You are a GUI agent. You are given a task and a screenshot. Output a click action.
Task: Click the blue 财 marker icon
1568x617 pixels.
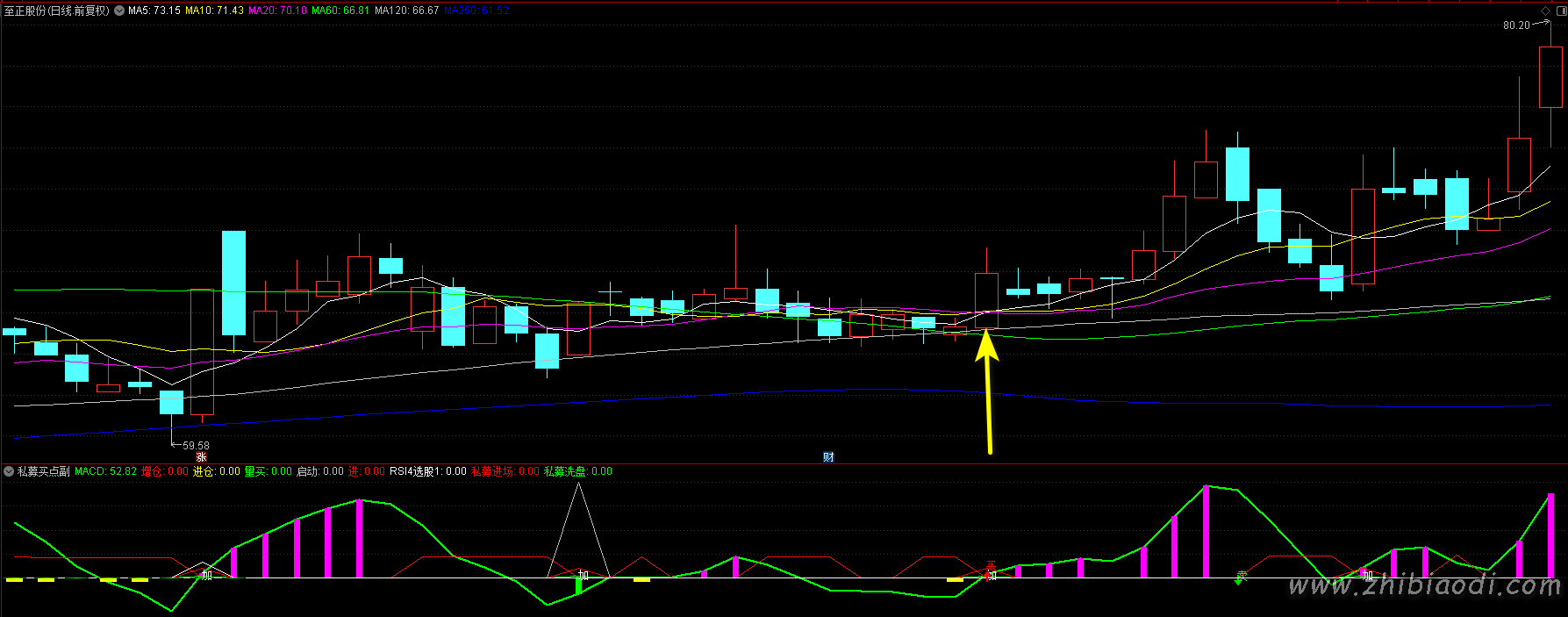[x=828, y=457]
